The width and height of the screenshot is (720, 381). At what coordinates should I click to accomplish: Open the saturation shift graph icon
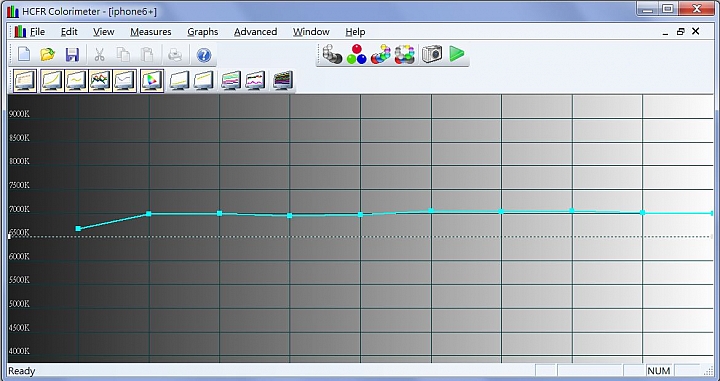[x=255, y=81]
